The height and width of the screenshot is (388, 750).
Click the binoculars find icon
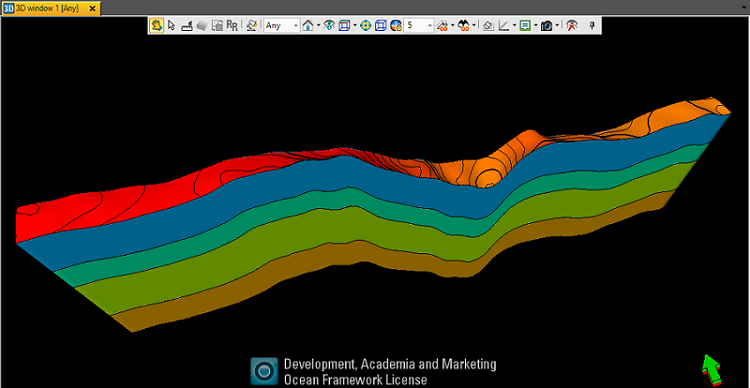(463, 26)
